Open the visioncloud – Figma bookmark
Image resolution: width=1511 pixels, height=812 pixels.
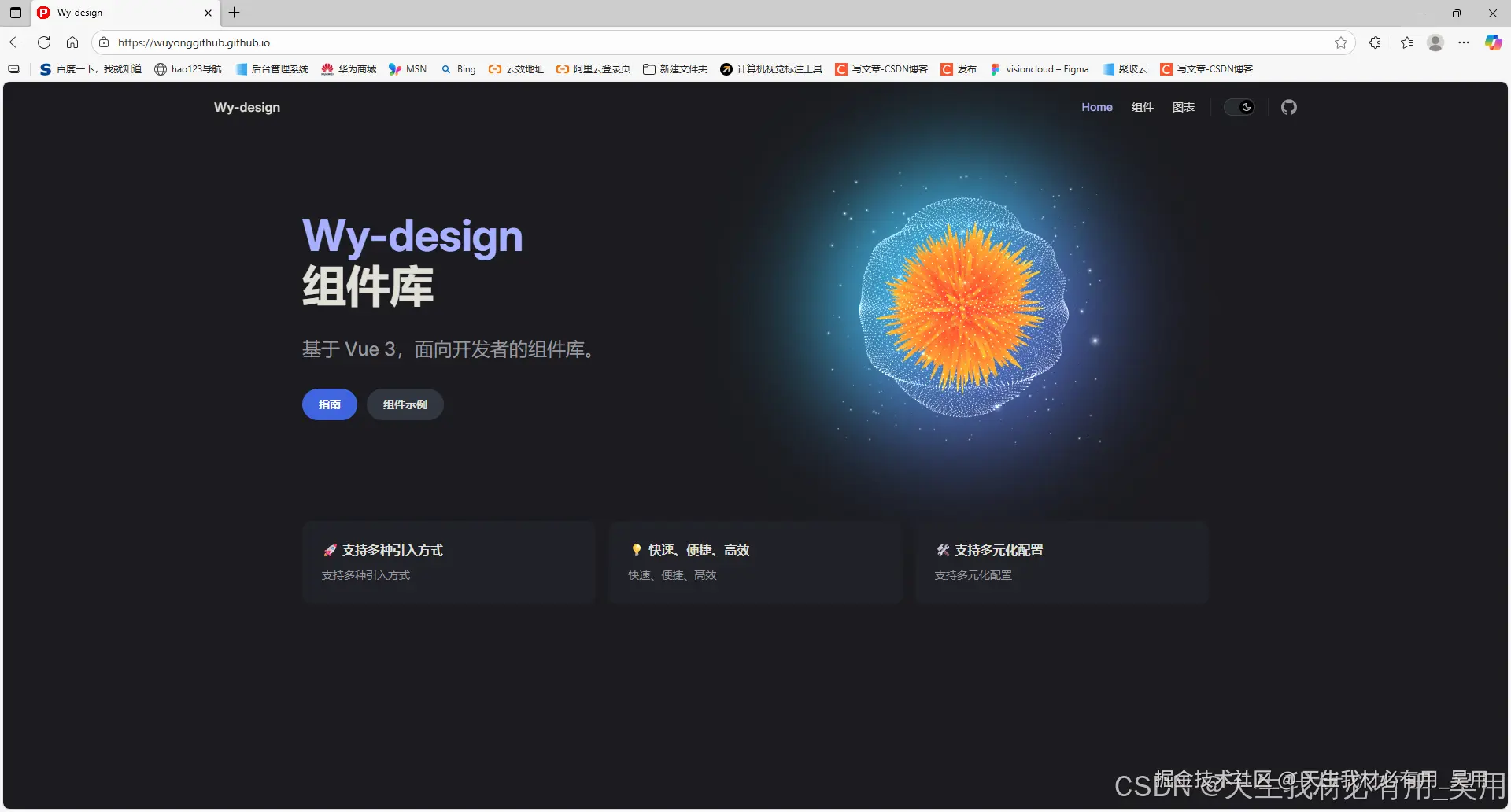(x=1039, y=69)
